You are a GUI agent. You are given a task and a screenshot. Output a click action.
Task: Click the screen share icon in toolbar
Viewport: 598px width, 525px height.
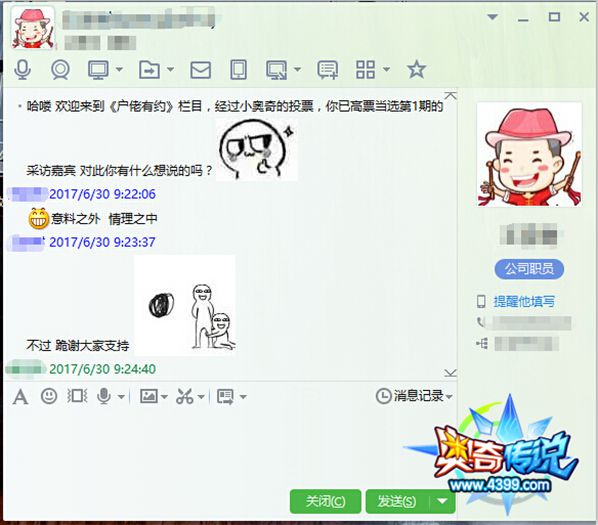click(276, 70)
